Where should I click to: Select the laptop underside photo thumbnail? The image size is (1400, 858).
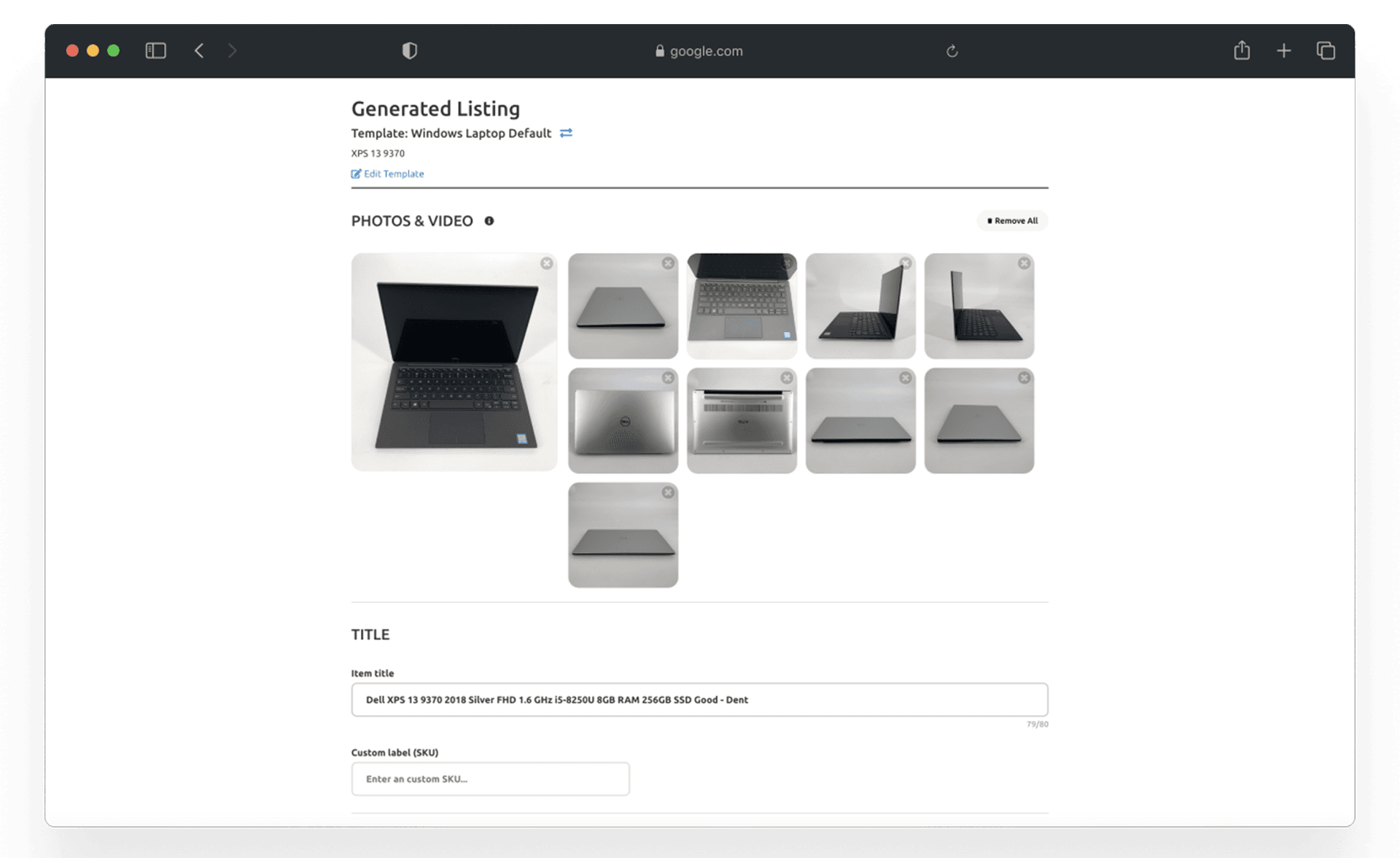742,420
